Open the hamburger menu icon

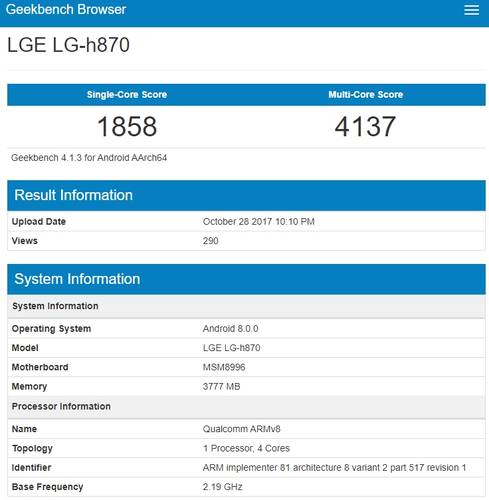tap(471, 10)
